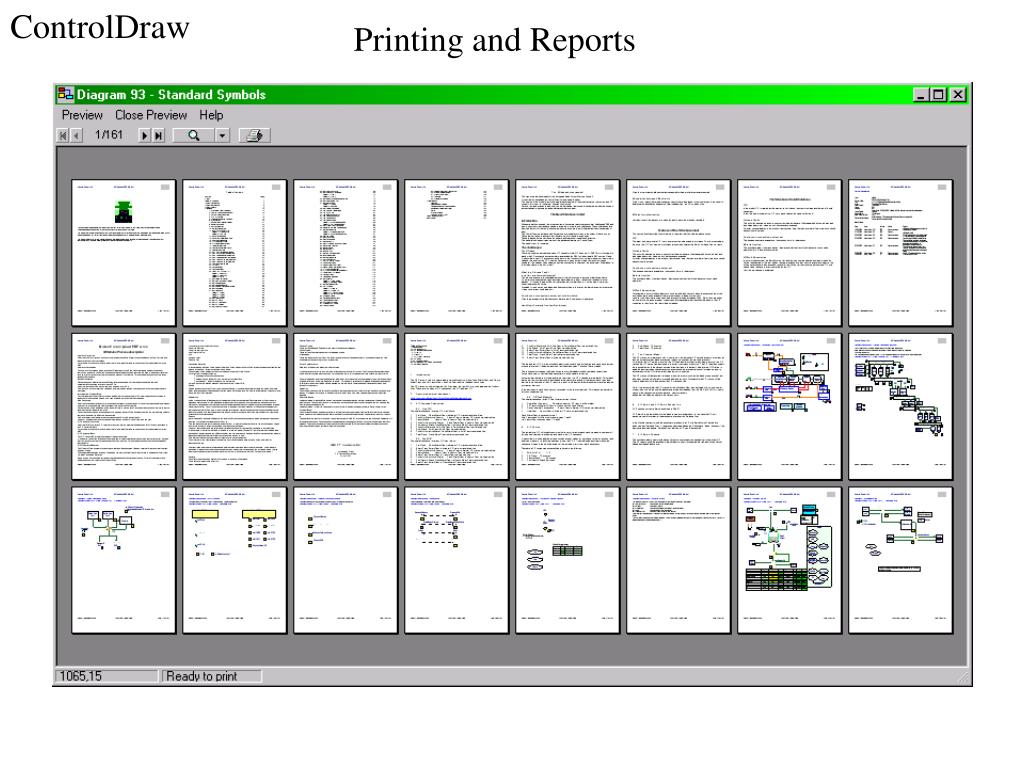Open the zoom level dropdown arrow
This screenshot has width=1024, height=768.
pyautogui.click(x=223, y=135)
